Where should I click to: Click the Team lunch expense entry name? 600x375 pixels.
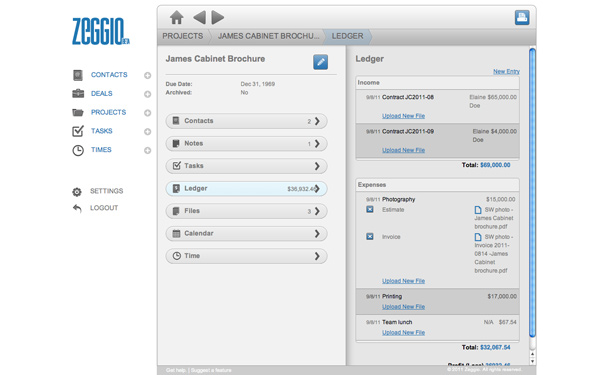point(397,322)
